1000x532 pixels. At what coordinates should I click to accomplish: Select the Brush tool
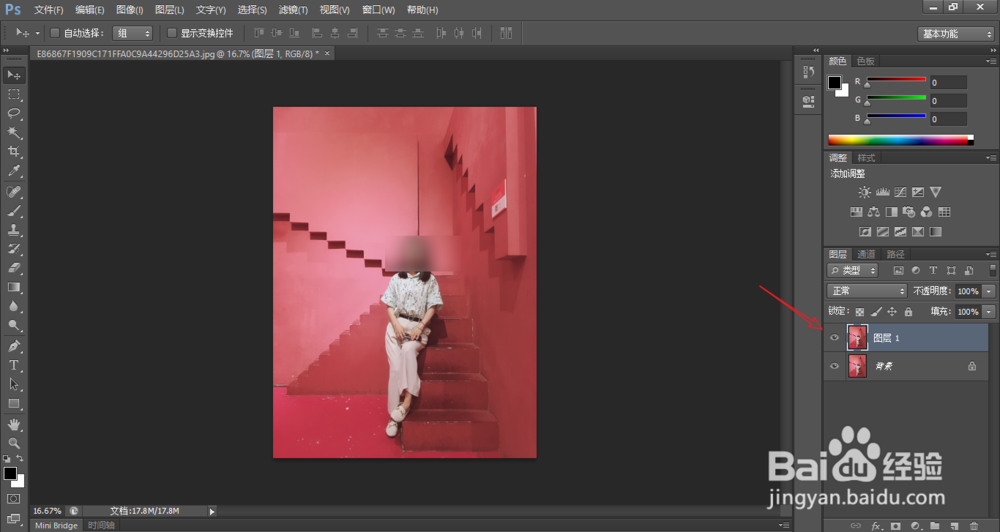click(x=13, y=211)
